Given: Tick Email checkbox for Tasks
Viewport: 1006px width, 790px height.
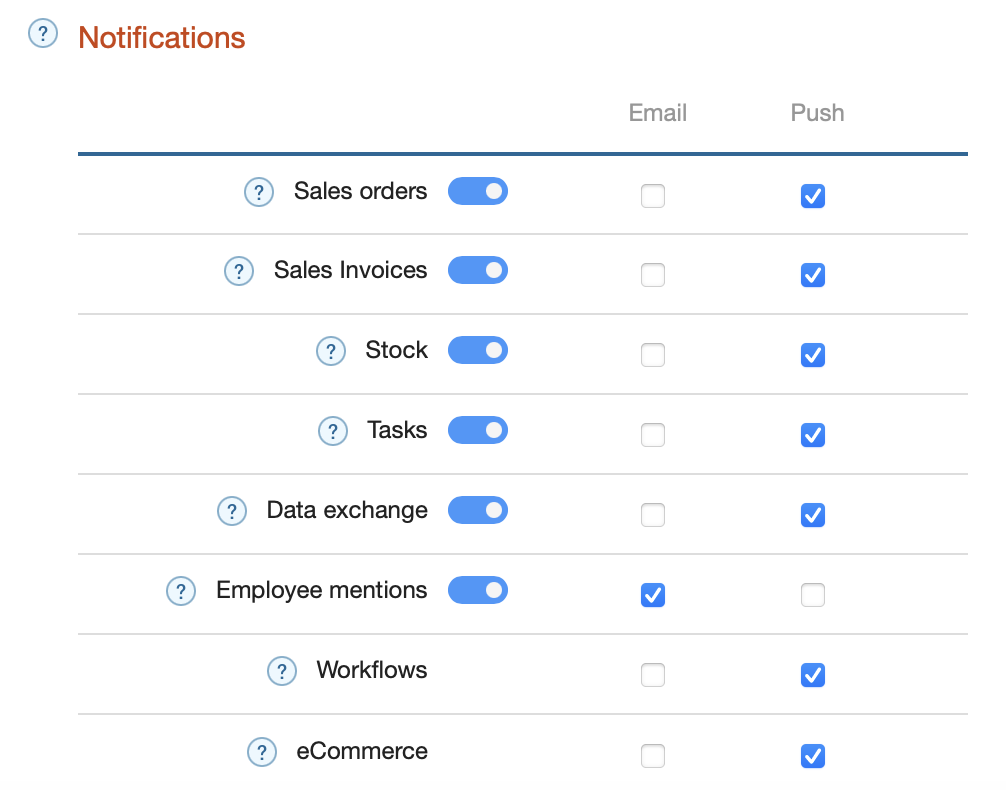Looking at the screenshot, I should coord(653,435).
